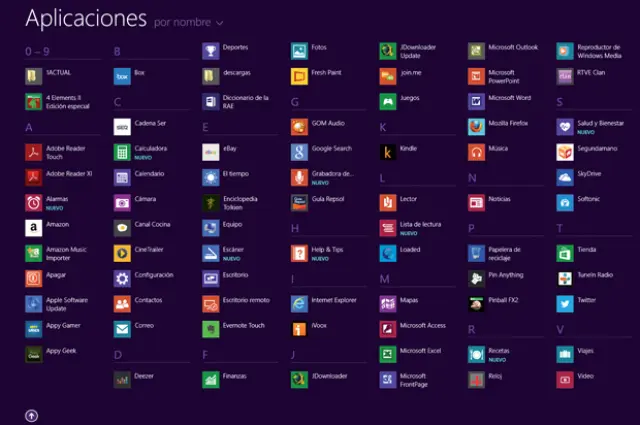Launch Google Search app

tap(299, 152)
